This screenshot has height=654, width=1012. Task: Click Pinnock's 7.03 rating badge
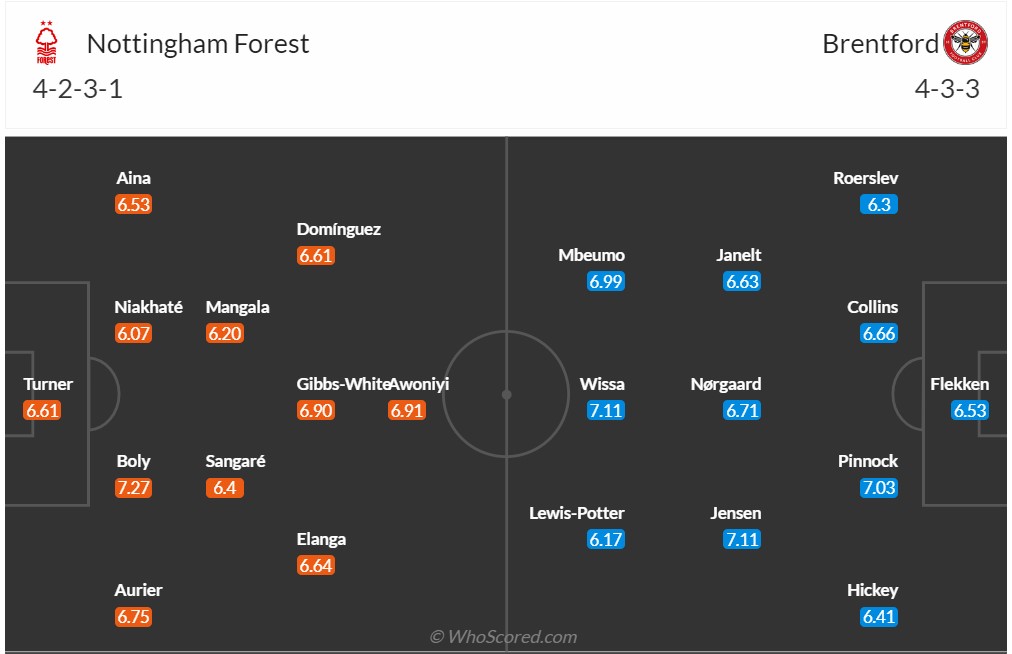click(879, 488)
